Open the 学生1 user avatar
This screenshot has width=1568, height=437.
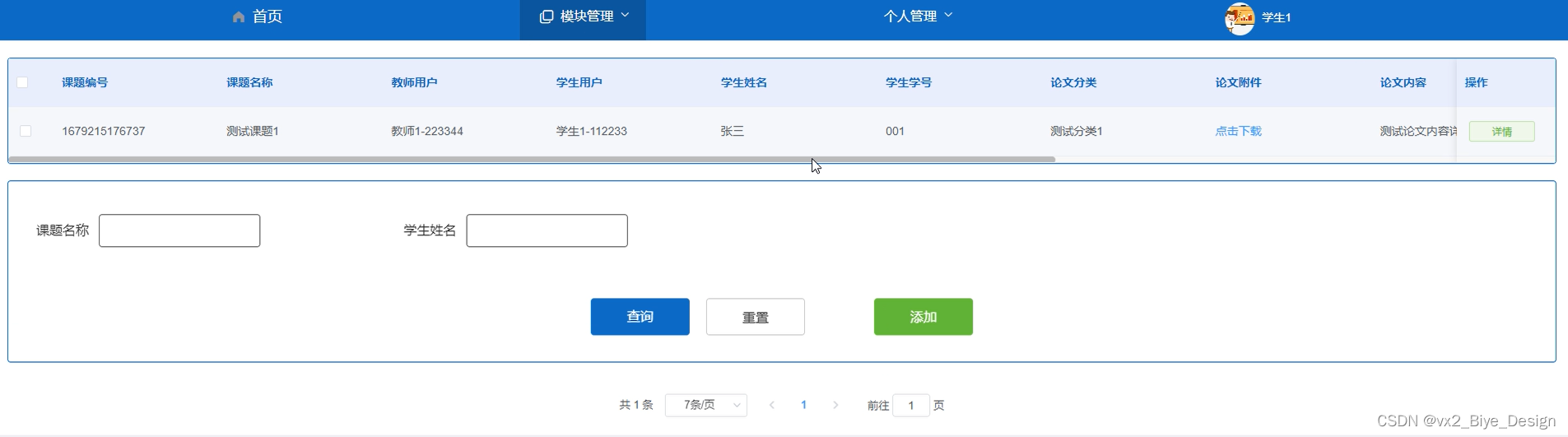1240,18
